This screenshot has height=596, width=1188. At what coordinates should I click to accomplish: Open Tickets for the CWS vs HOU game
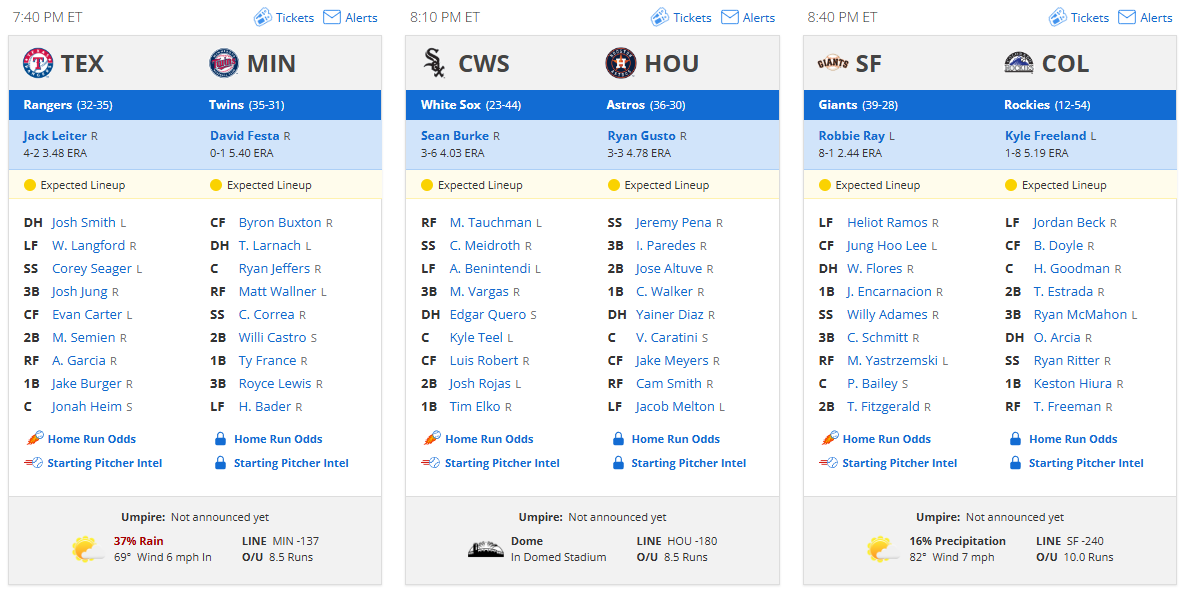click(x=681, y=17)
